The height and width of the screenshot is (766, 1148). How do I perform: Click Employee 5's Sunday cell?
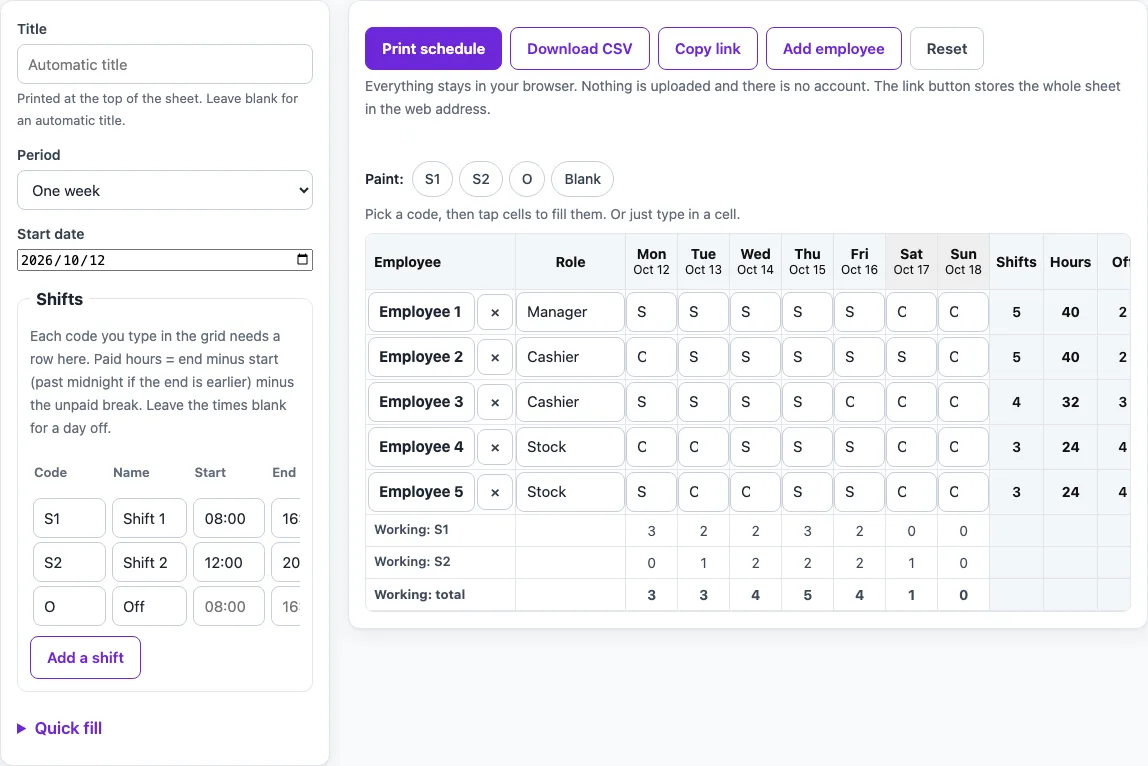(x=964, y=492)
